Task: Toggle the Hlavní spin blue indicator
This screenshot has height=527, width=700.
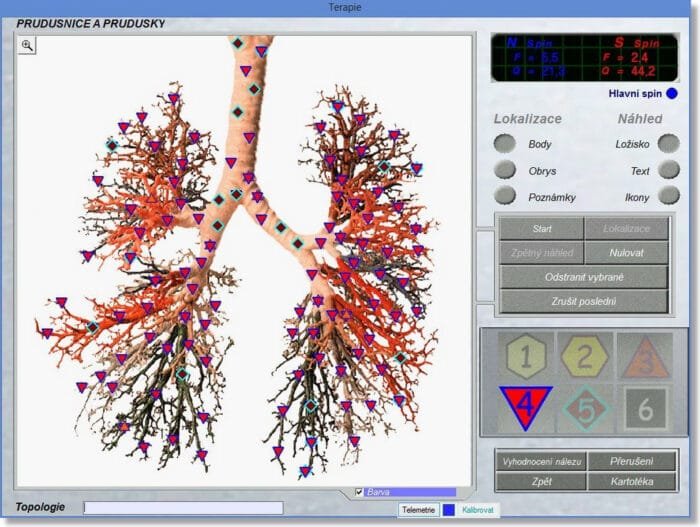Action: point(671,93)
